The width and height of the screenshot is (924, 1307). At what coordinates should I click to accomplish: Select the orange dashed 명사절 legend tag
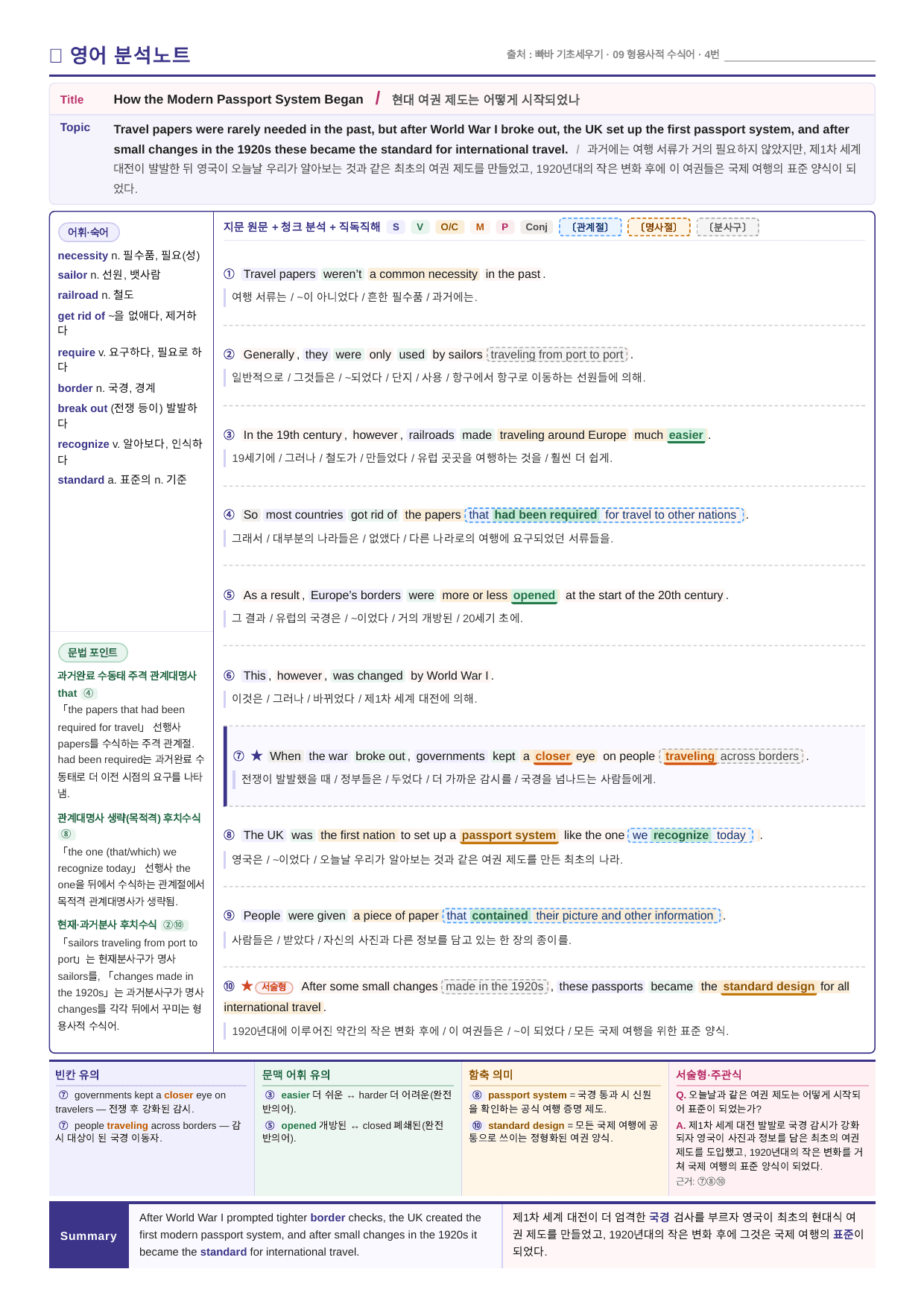tap(659, 227)
